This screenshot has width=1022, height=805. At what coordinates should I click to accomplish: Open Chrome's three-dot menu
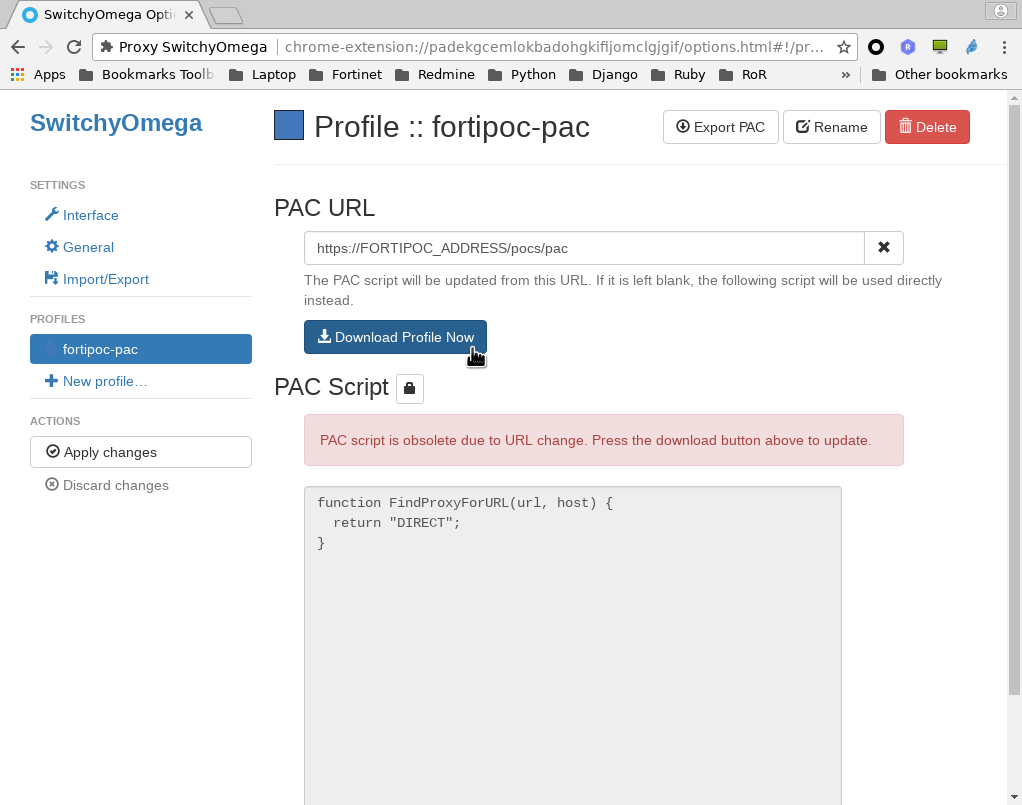point(1004,47)
